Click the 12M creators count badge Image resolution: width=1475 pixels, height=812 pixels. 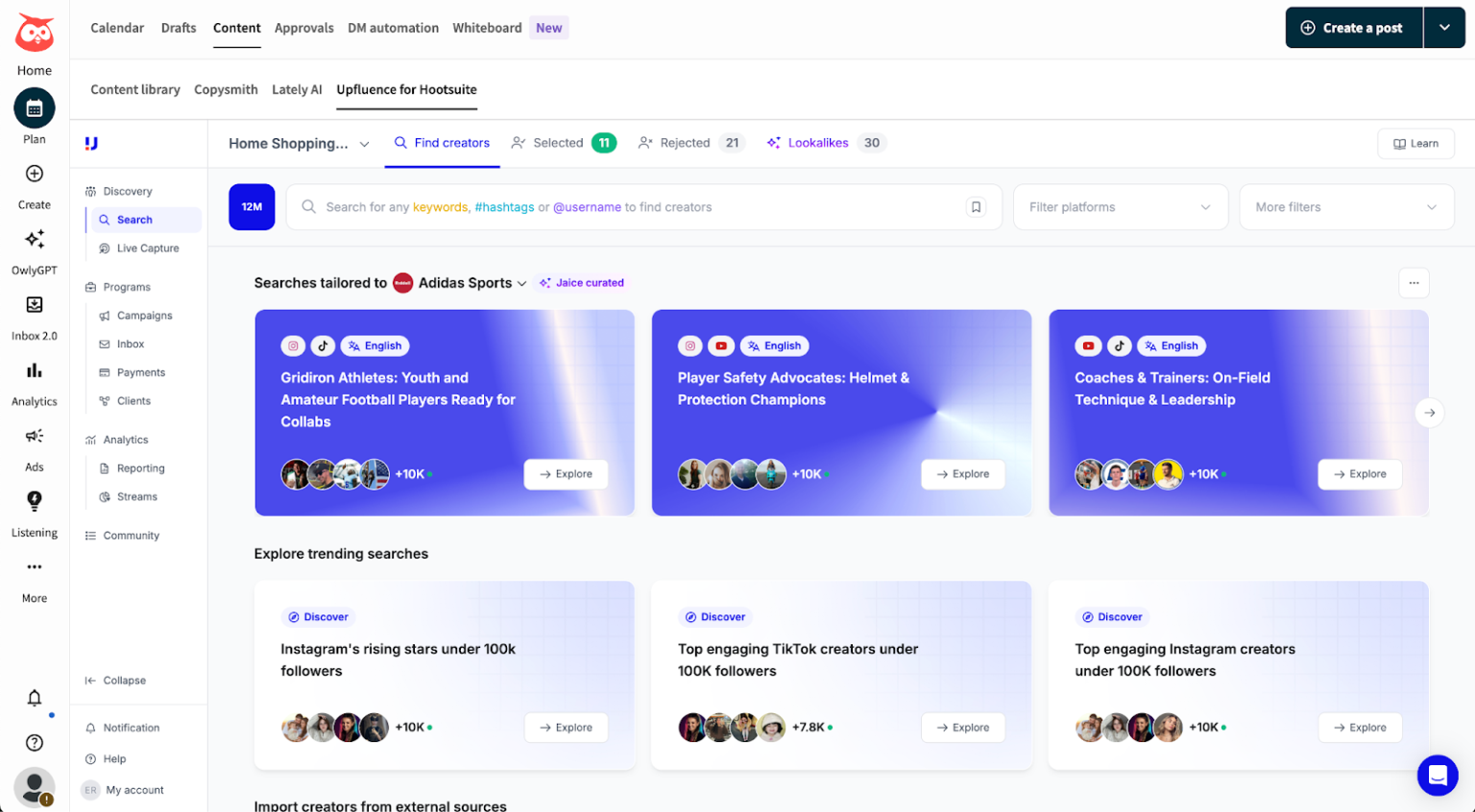tap(252, 207)
